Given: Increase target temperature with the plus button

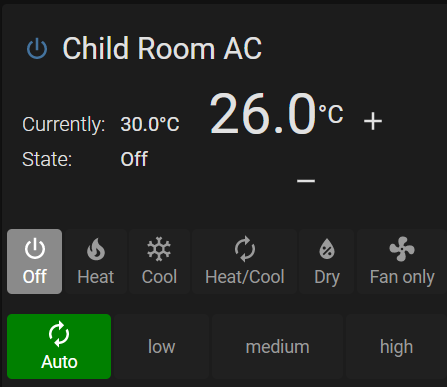Looking at the screenshot, I should pyautogui.click(x=373, y=121).
